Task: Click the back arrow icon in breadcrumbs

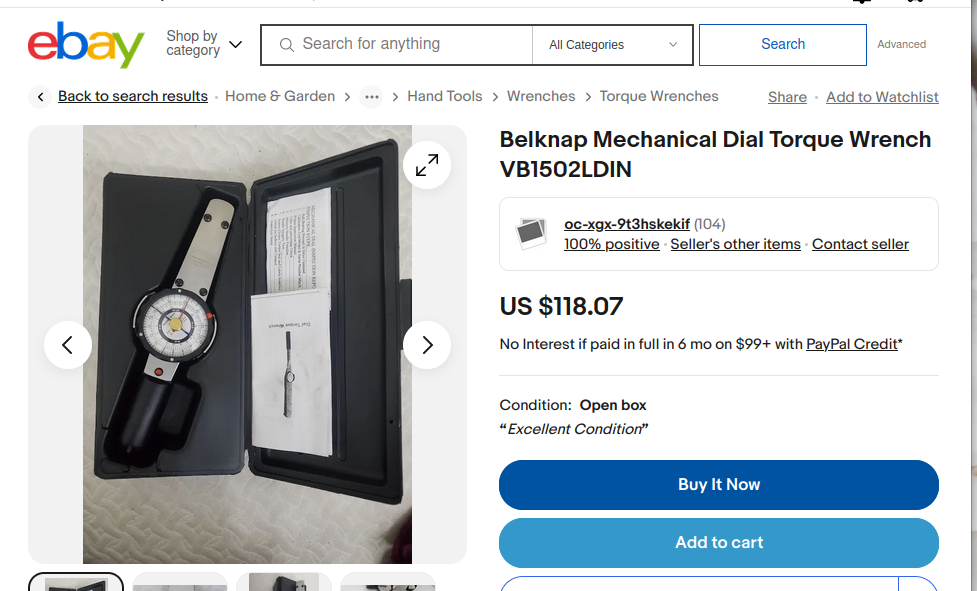Action: tap(40, 97)
